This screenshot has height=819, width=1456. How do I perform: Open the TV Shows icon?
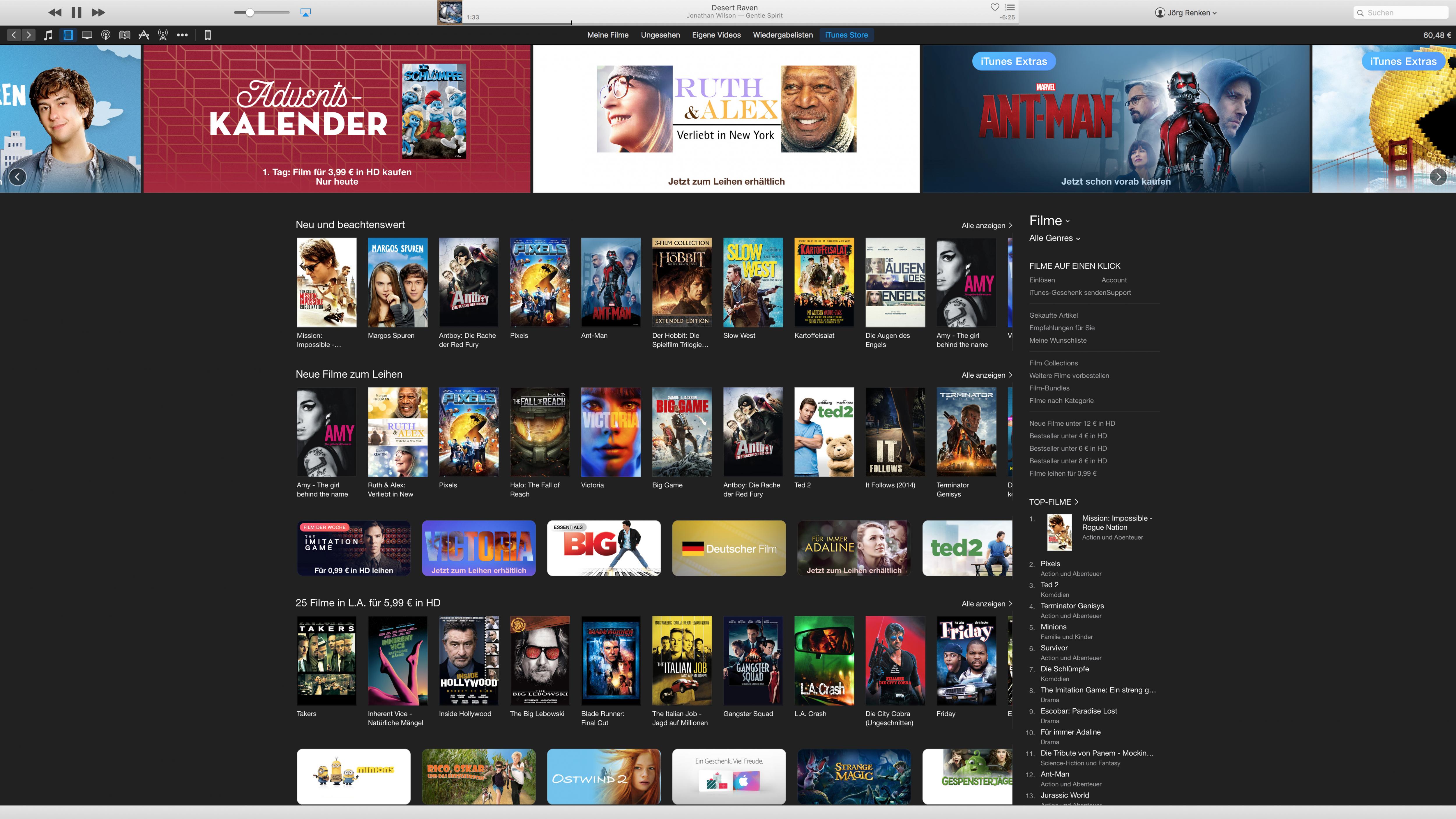[x=86, y=34]
